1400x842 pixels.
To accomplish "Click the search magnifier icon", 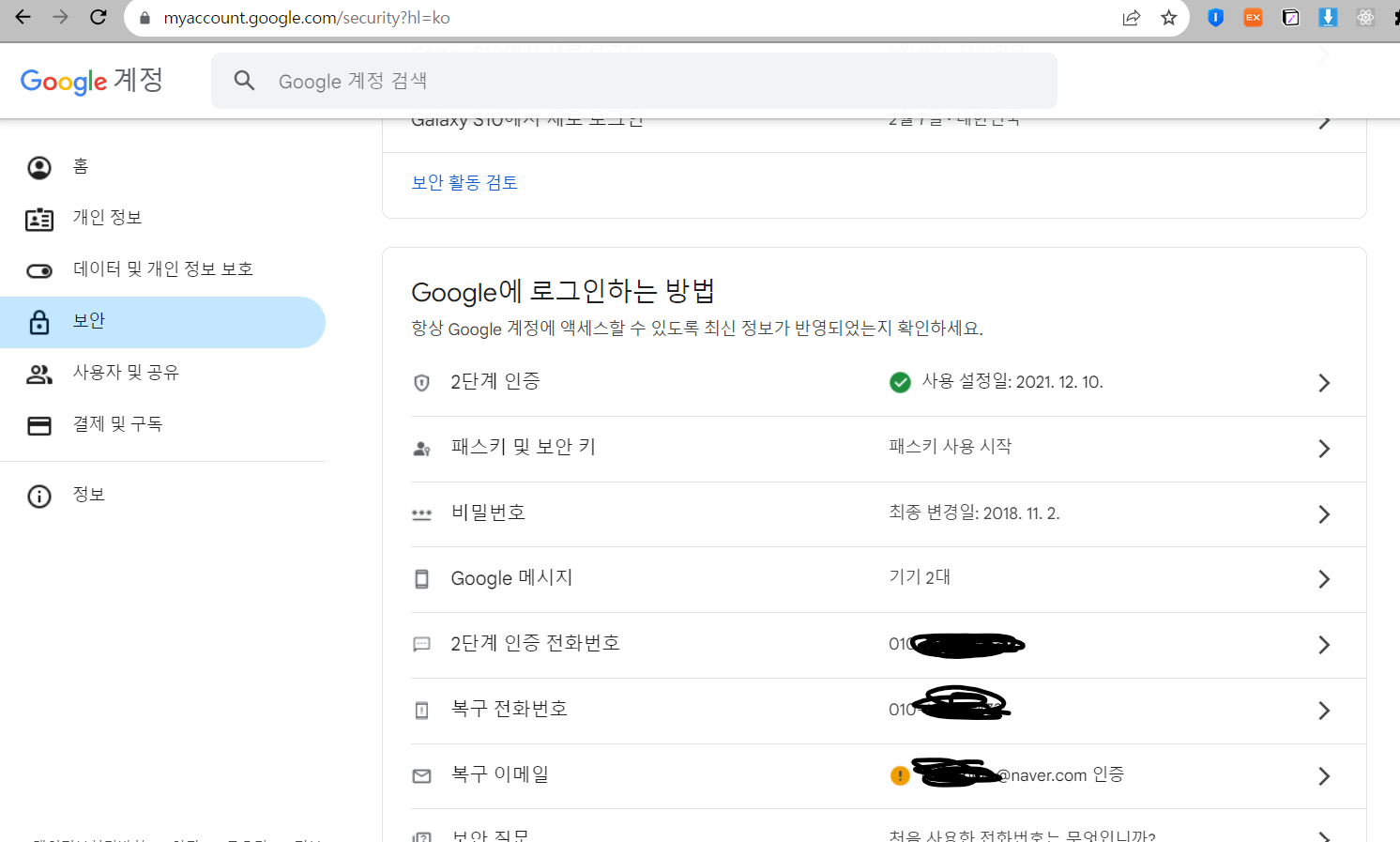I will [x=245, y=81].
